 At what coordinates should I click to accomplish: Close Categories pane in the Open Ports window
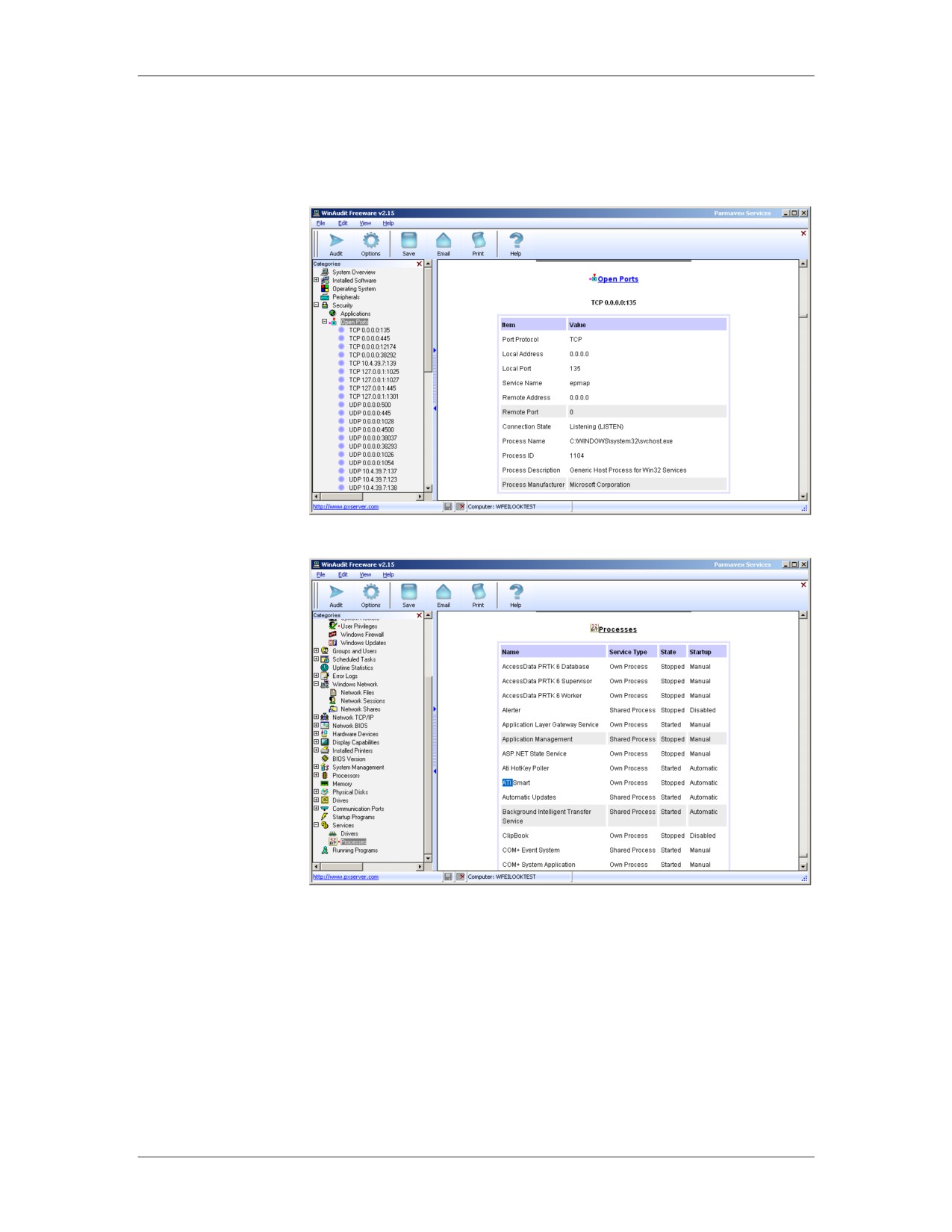(x=419, y=264)
